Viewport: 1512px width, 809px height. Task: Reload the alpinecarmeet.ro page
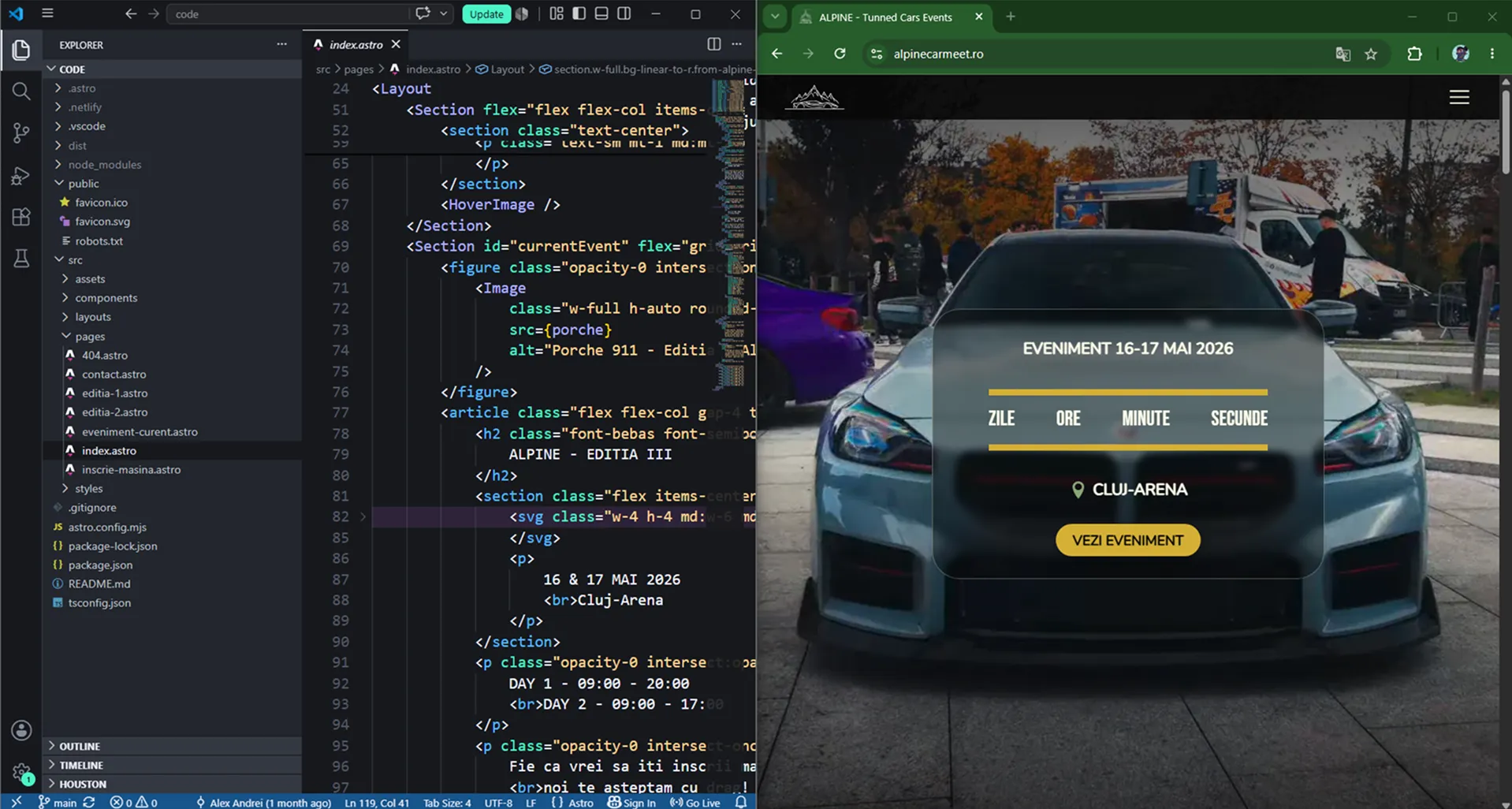click(840, 54)
